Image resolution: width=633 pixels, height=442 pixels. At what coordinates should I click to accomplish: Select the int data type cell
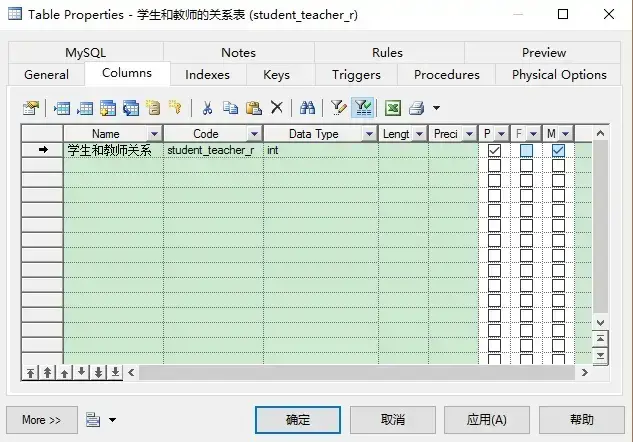321,151
